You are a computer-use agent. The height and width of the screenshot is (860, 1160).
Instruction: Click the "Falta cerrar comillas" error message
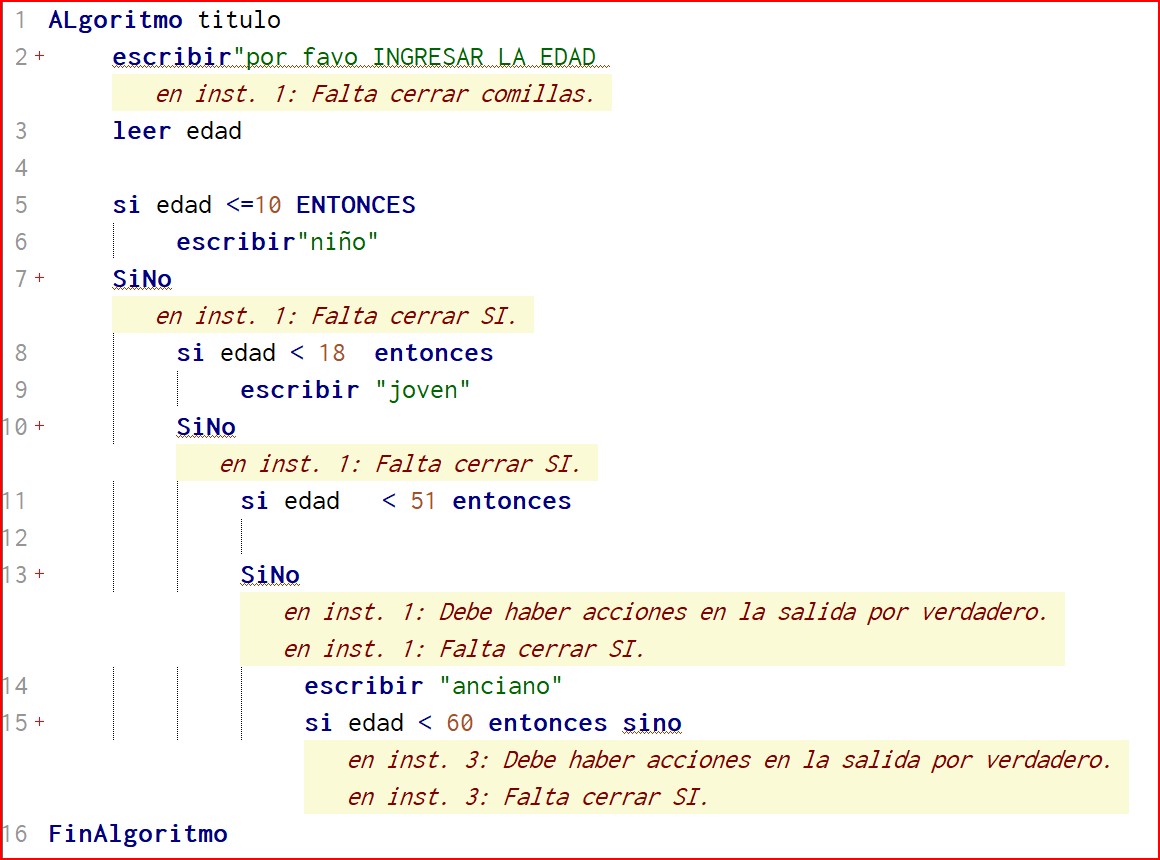375,94
